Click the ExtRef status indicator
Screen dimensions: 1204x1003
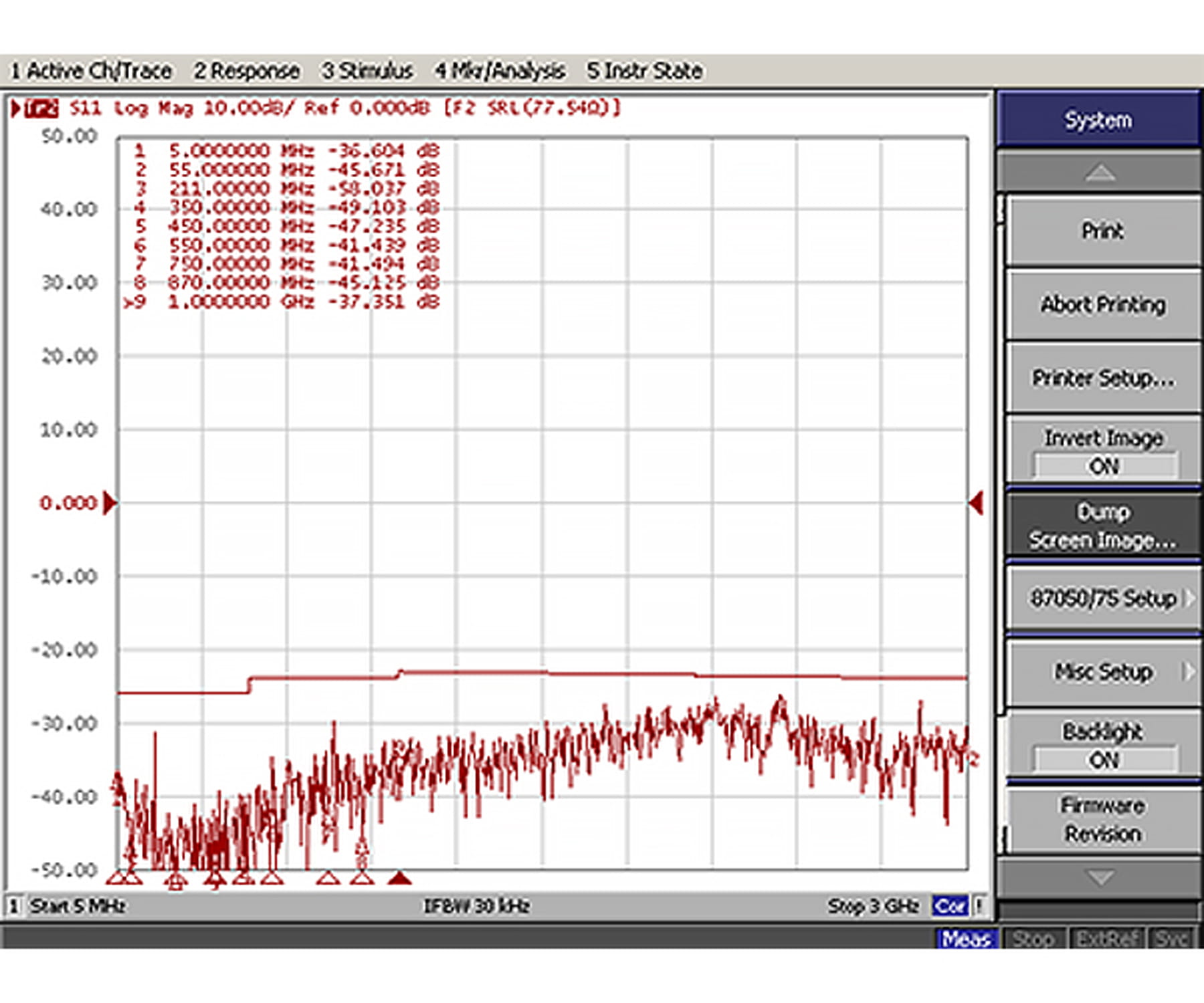pos(1107,939)
